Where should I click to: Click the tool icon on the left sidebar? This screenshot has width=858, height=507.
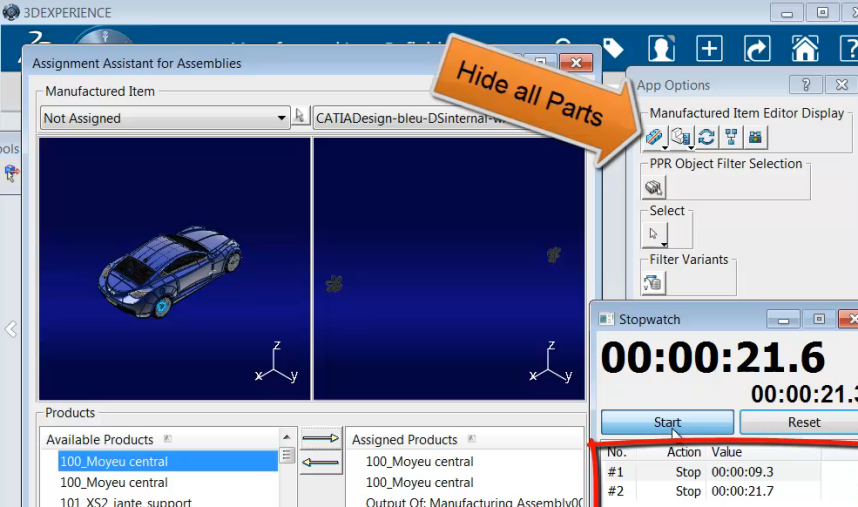11,174
